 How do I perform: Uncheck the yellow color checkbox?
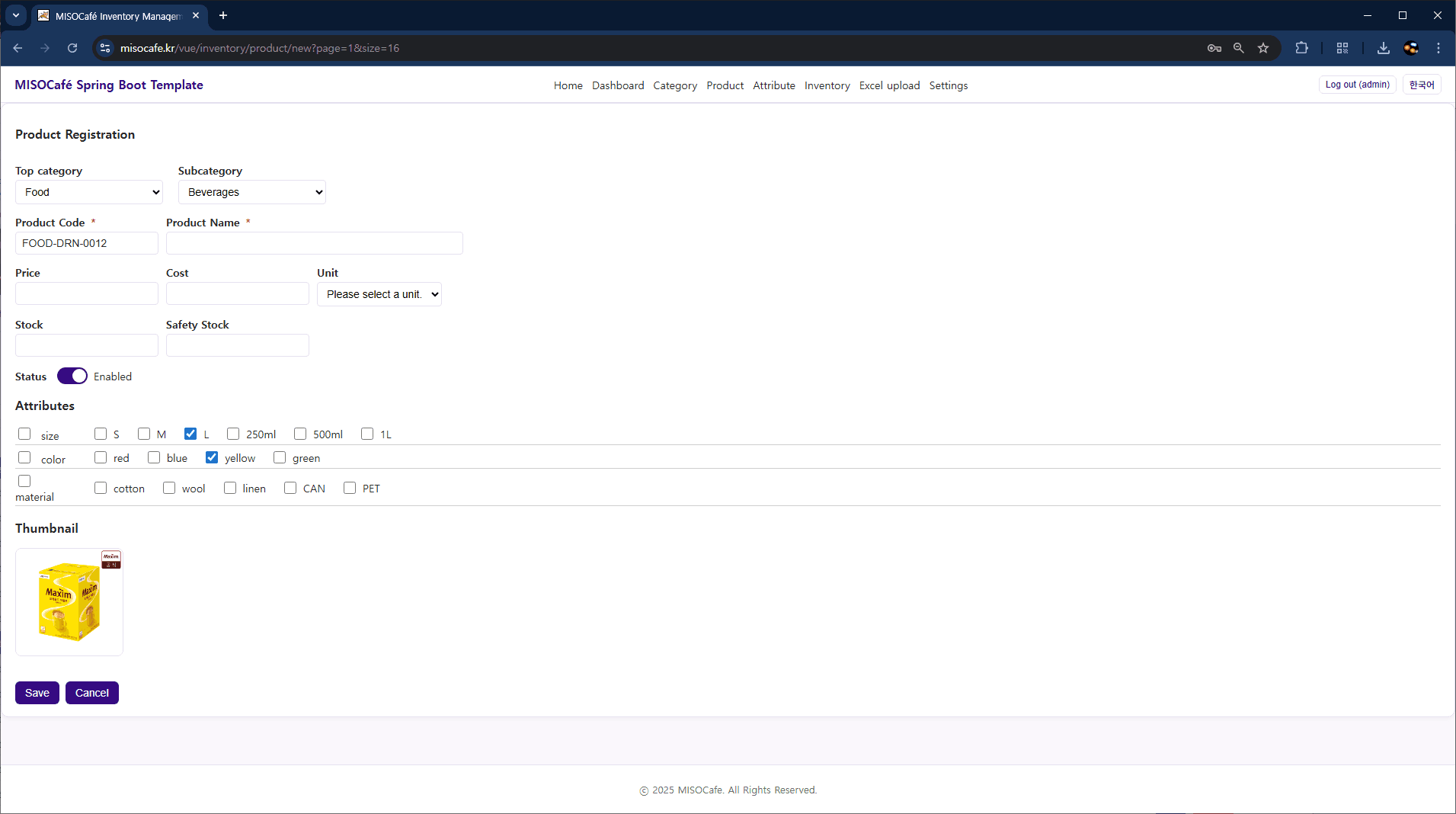212,457
